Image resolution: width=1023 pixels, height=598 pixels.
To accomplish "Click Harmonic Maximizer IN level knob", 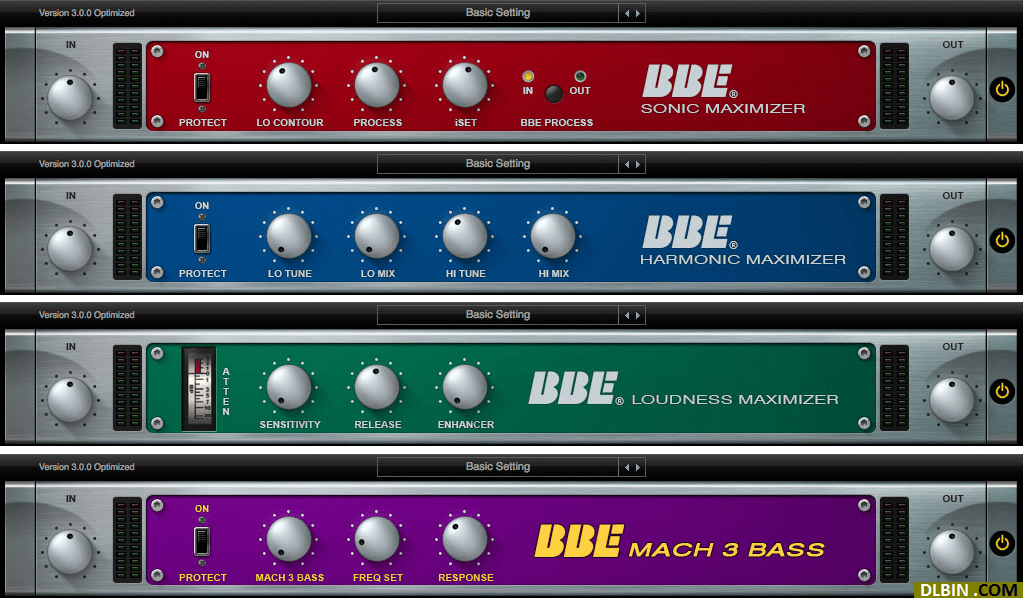I will tap(70, 249).
